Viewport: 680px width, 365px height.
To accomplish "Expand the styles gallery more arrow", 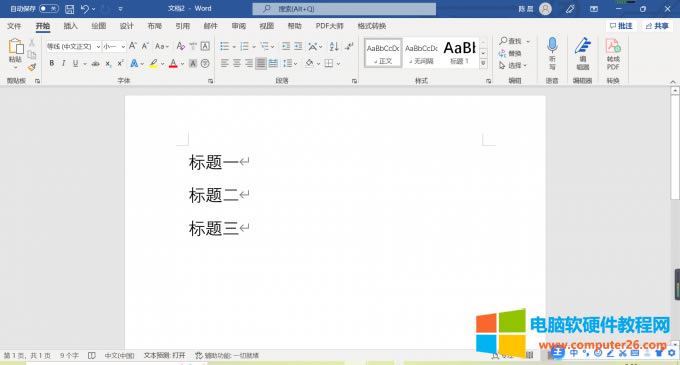I will 484,64.
